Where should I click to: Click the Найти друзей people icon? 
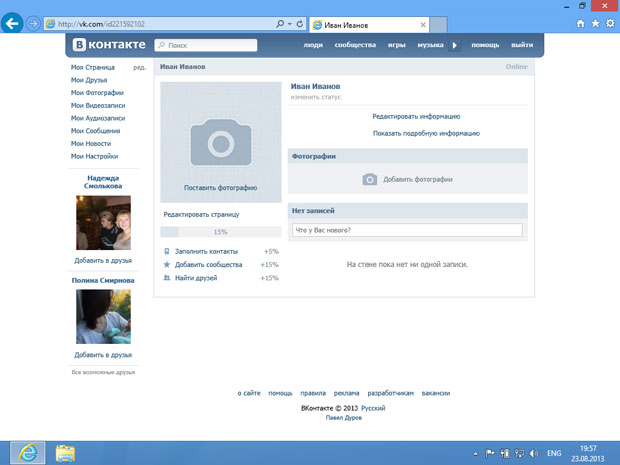167,278
